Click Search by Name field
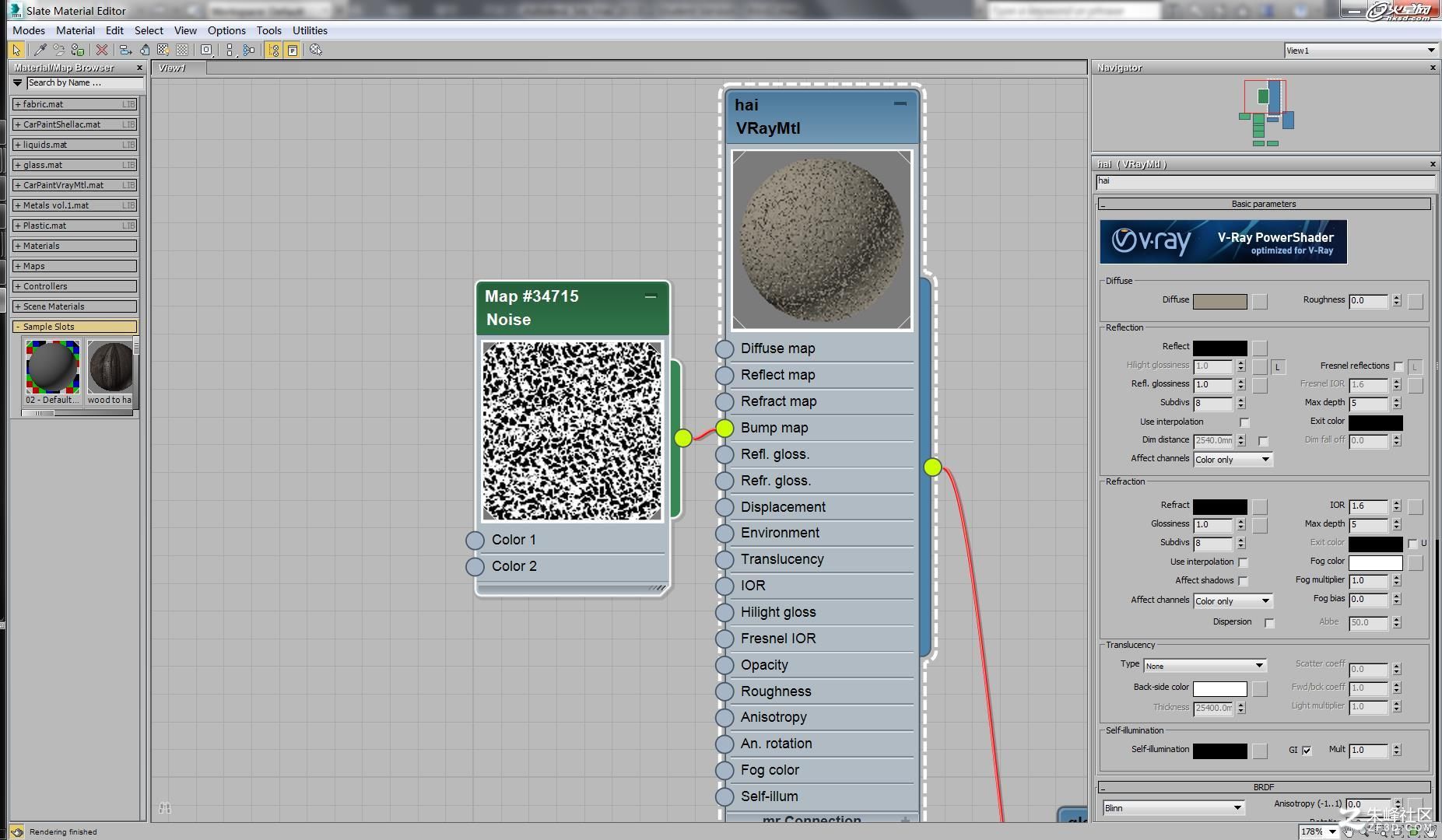The image size is (1442, 840). (85, 82)
